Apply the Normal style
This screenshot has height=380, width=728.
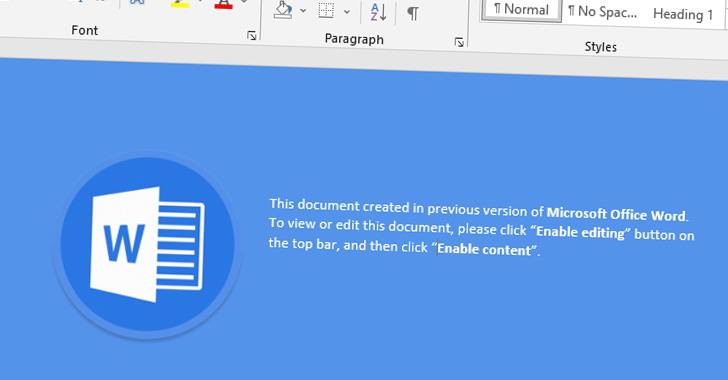tap(520, 9)
